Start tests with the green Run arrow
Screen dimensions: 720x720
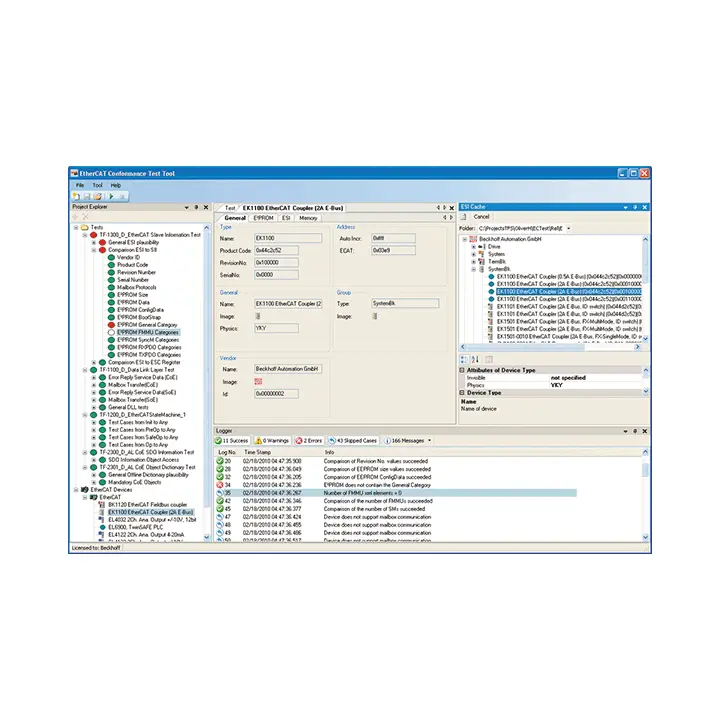click(x=111, y=197)
